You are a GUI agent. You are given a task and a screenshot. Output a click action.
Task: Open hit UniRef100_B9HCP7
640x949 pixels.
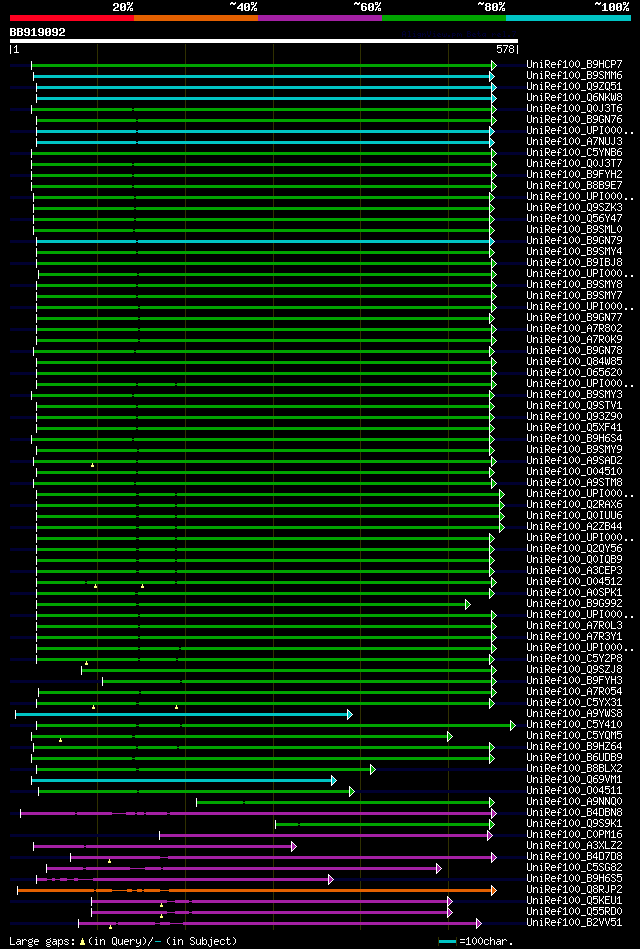[575, 65]
